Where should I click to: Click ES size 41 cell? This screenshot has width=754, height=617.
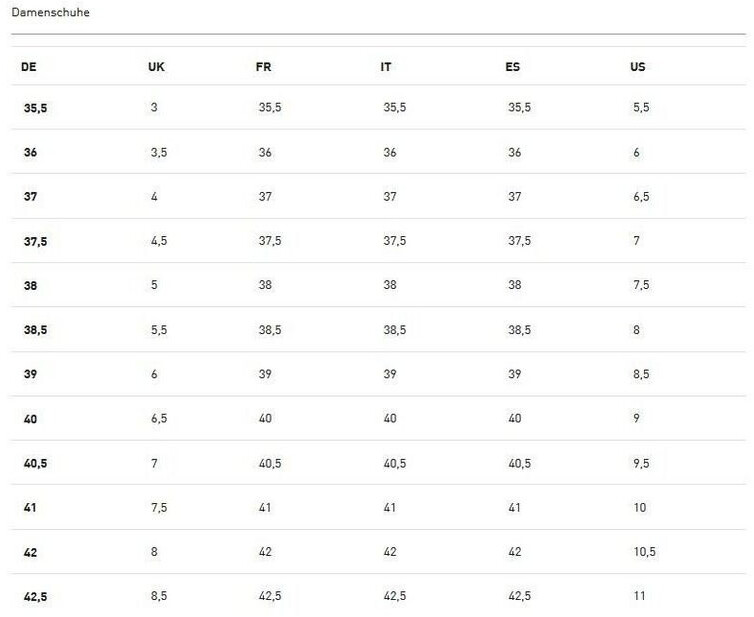515,507
